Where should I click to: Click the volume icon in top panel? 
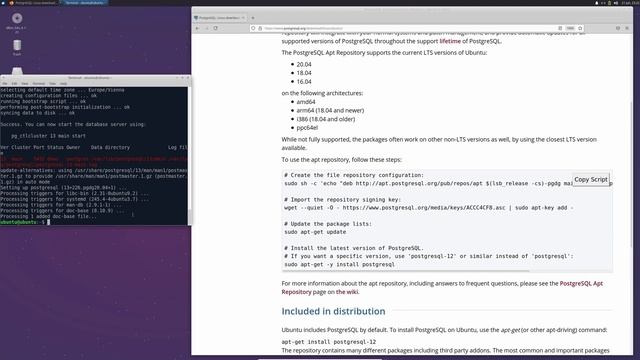pos(616,3)
